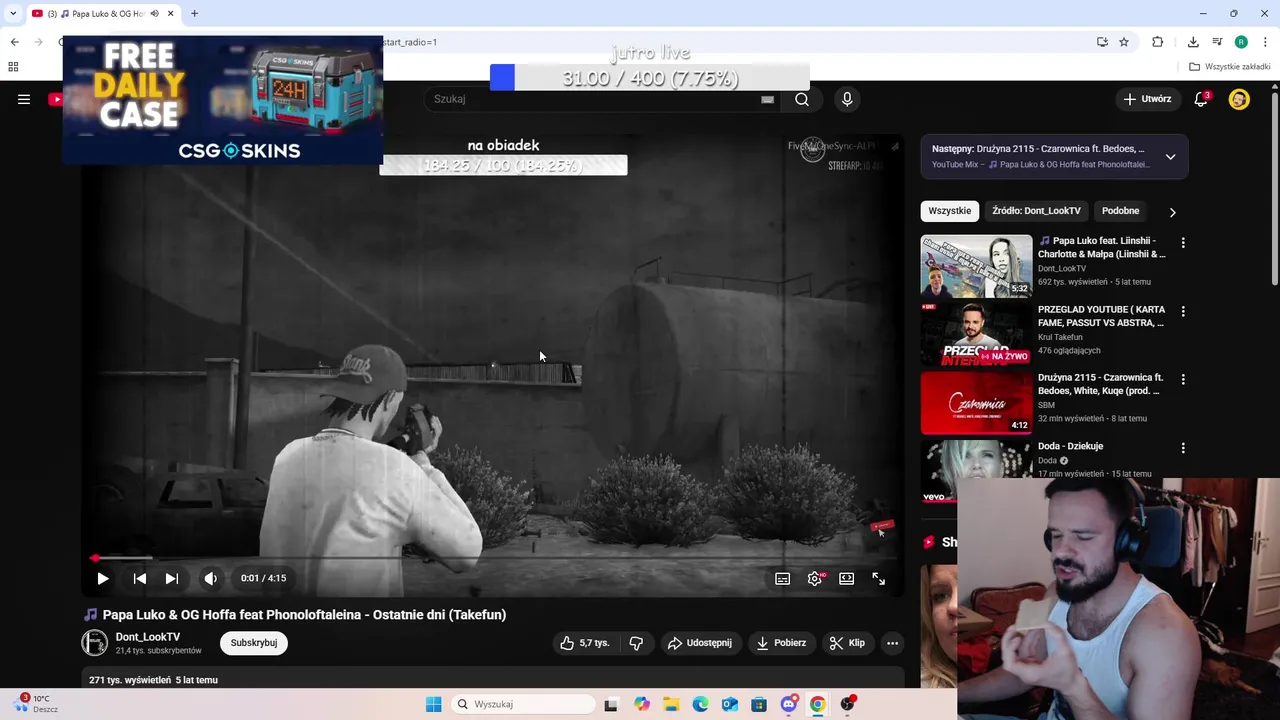Close the Papa Luko YouTube tab

170,13
